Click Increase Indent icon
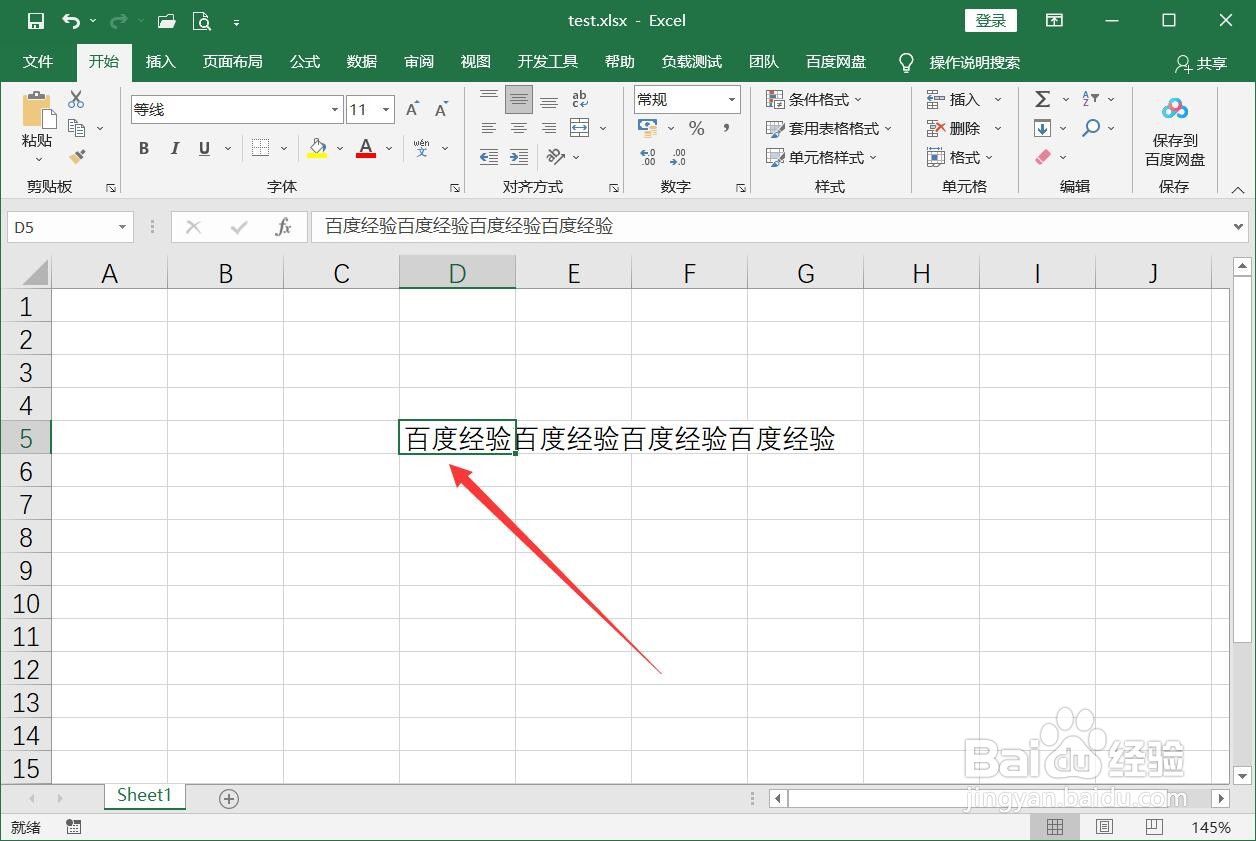The image size is (1256, 841). pyautogui.click(x=519, y=157)
